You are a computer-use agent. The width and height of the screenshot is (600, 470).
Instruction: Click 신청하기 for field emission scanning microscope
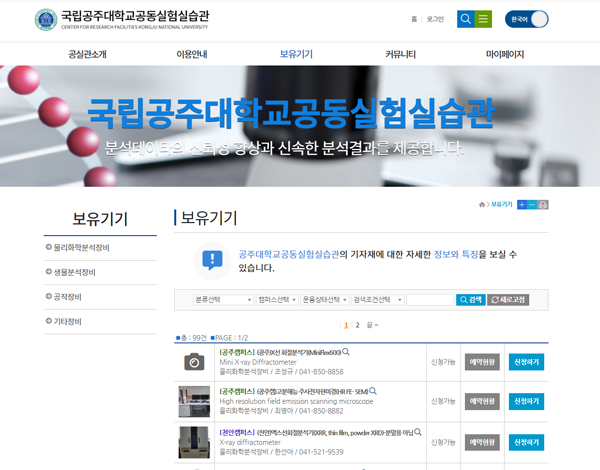pyautogui.click(x=526, y=401)
